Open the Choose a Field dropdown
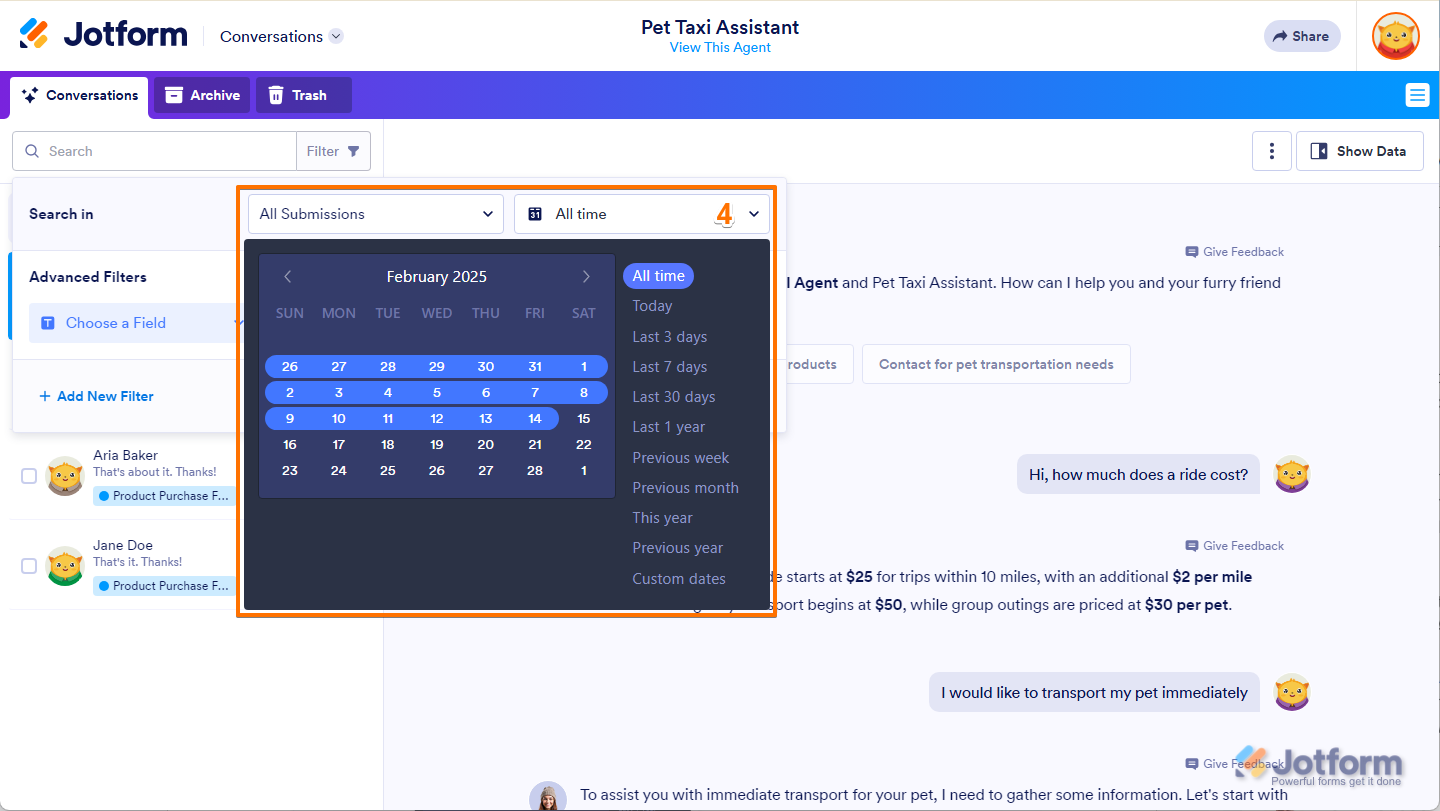 click(137, 323)
